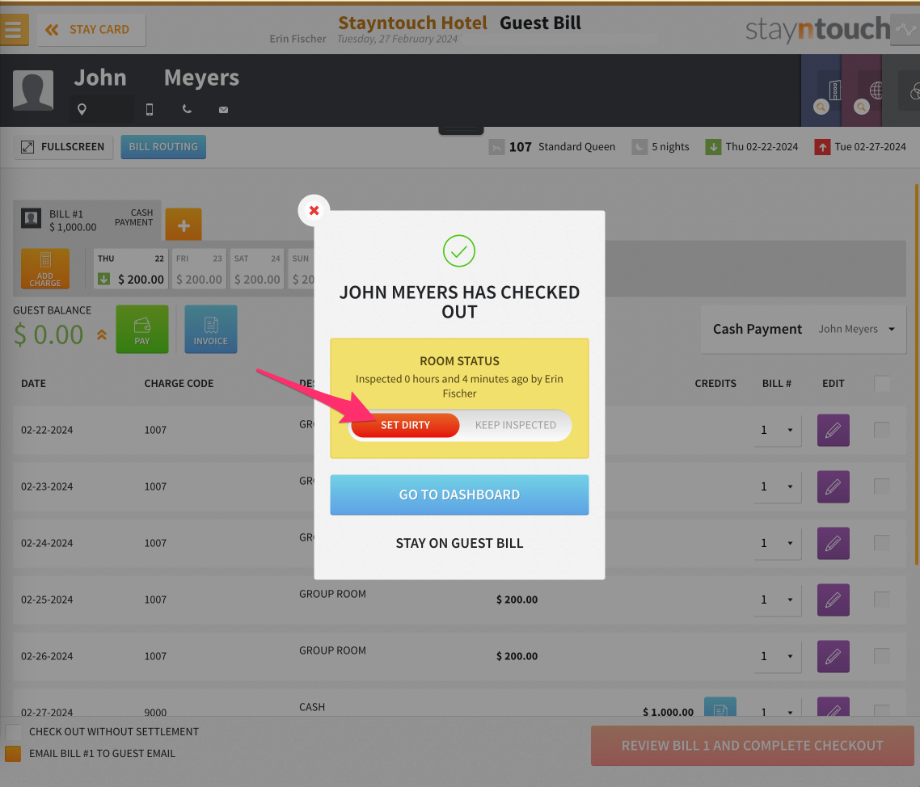Edit the 02-23-2024 charge with pencil icon
The width and height of the screenshot is (920, 787).
[x=833, y=487]
